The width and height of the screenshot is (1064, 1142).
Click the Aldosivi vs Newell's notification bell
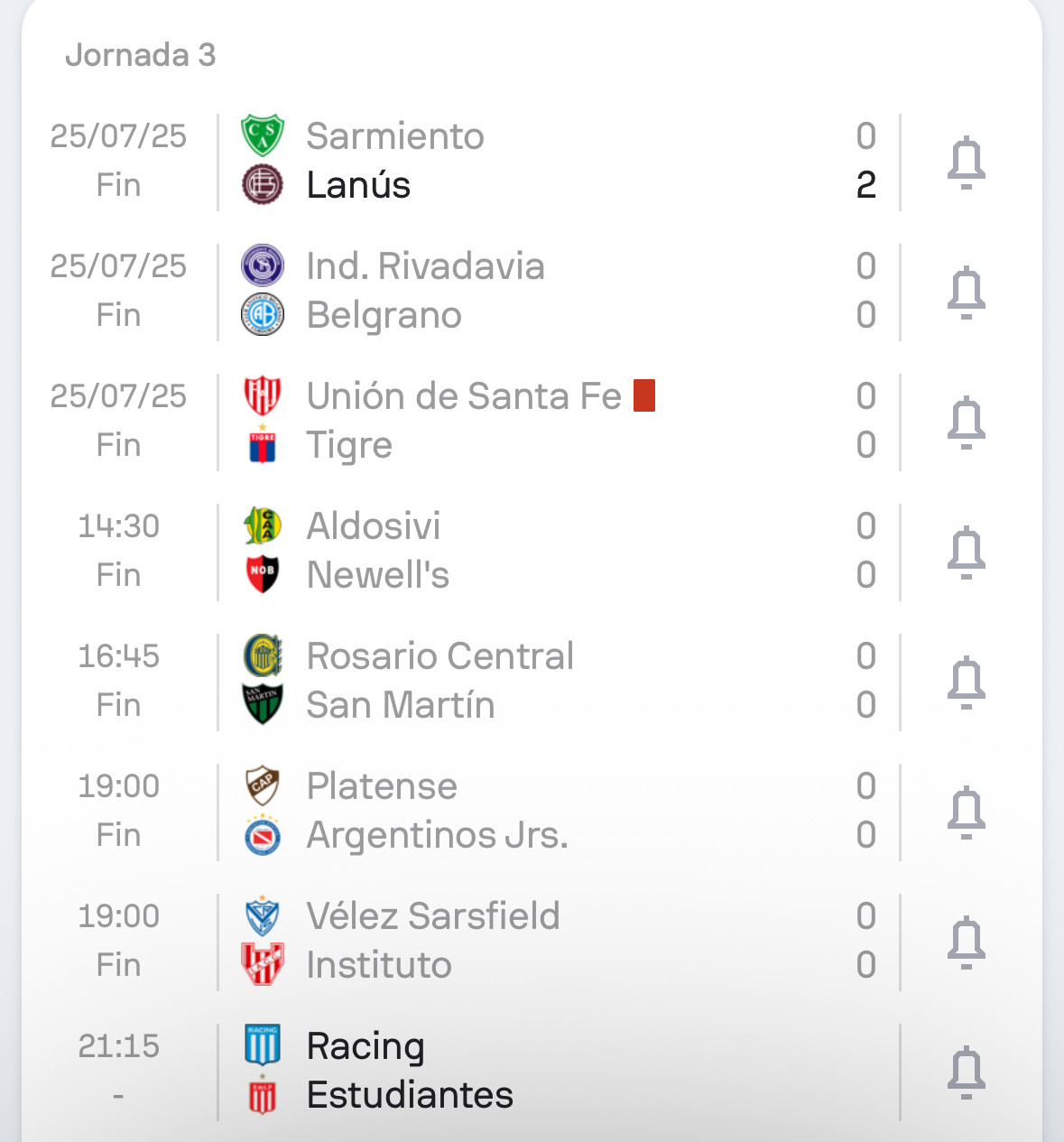tap(966, 552)
